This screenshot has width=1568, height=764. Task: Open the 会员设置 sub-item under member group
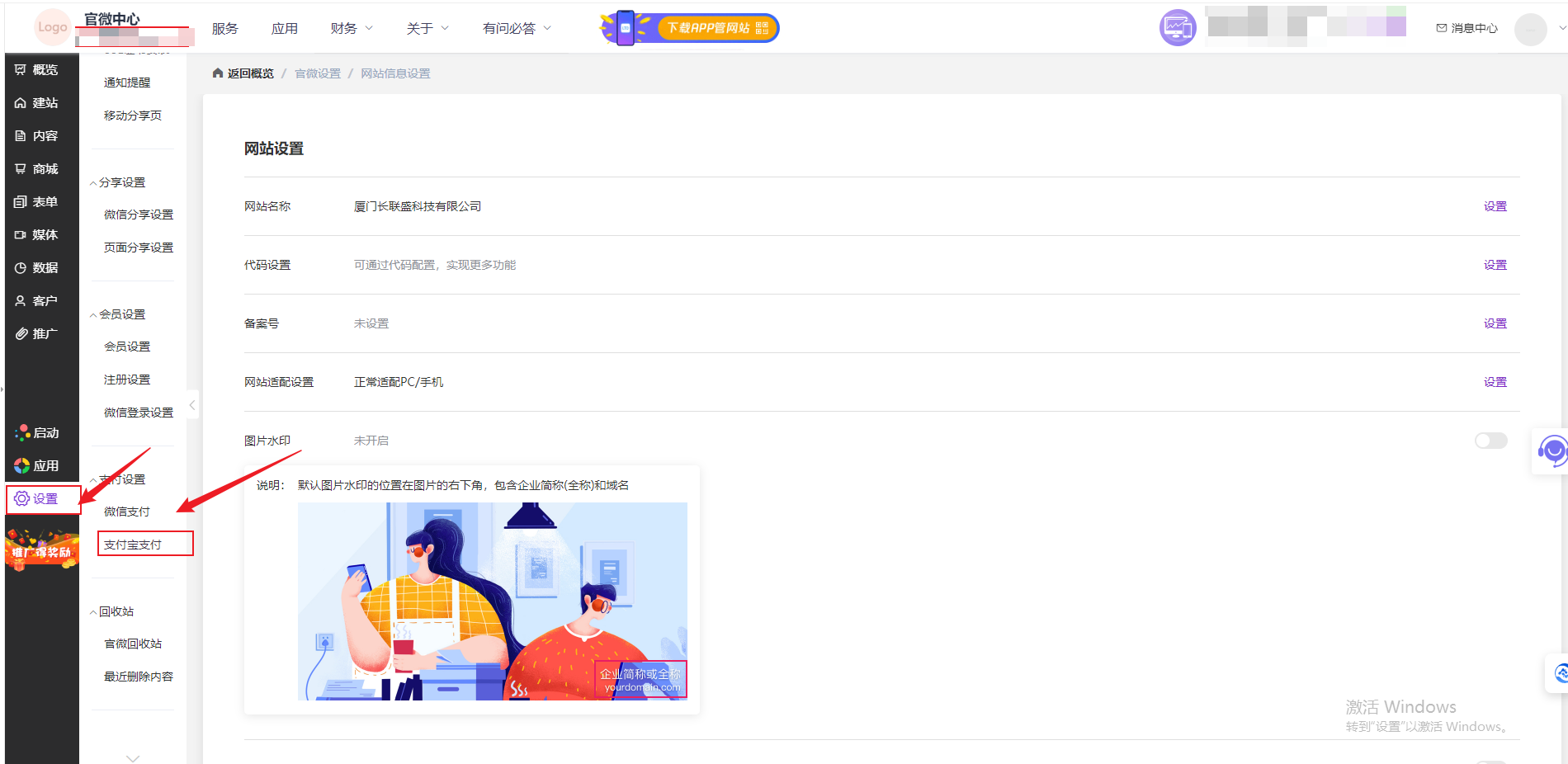127,347
